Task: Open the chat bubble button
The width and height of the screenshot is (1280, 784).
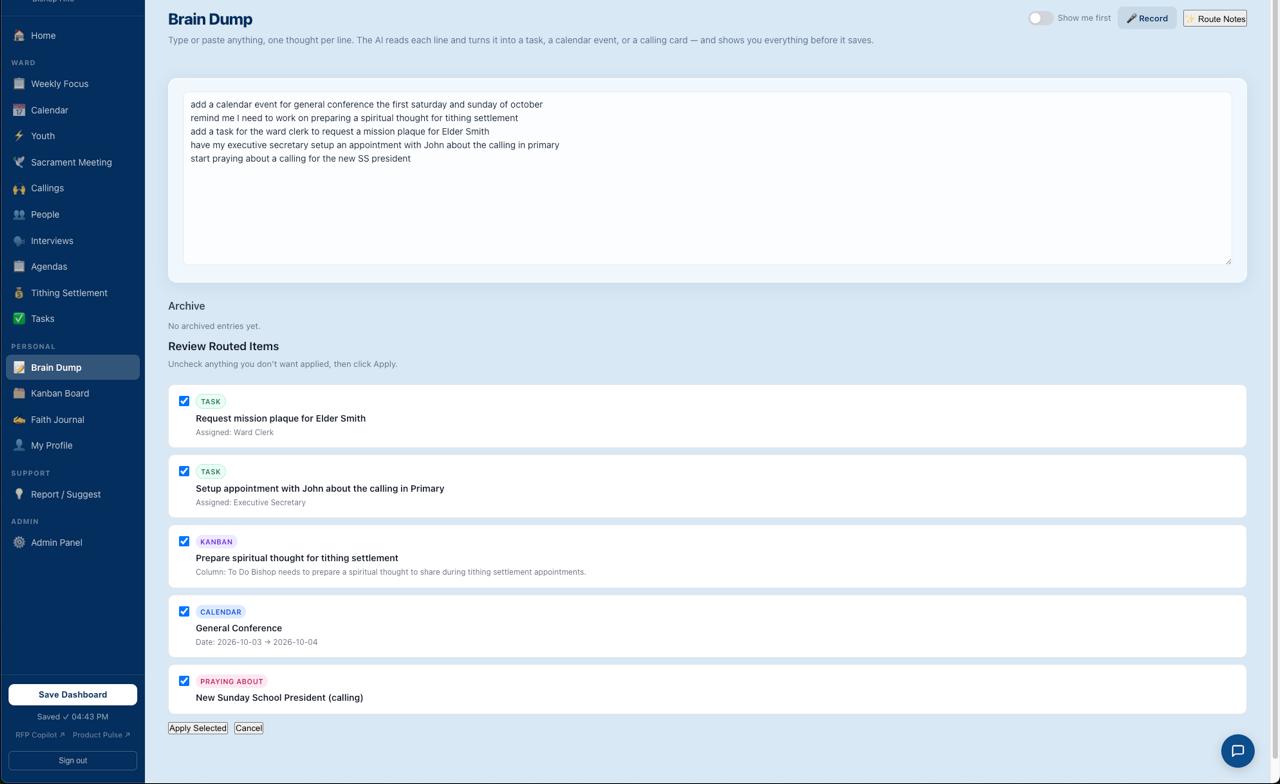Action: (1238, 751)
